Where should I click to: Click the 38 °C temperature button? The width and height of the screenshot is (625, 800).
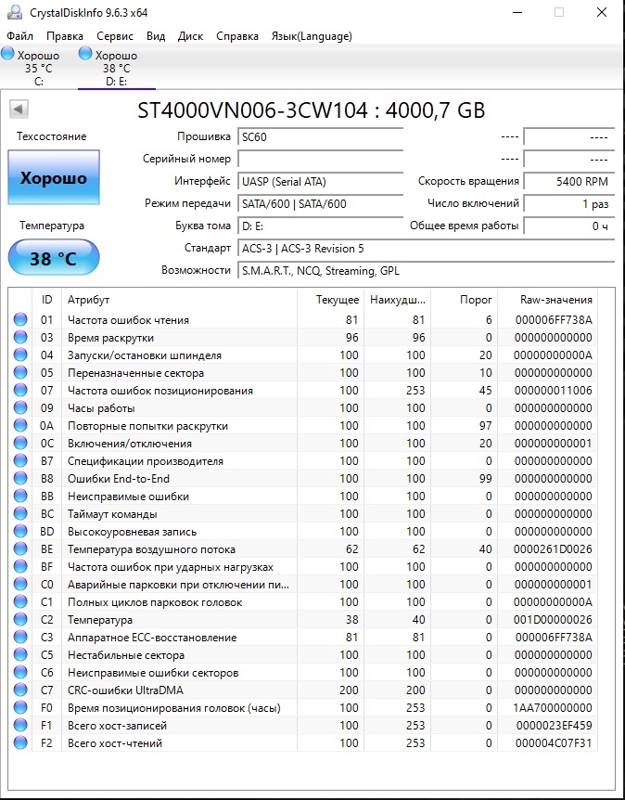pos(54,258)
